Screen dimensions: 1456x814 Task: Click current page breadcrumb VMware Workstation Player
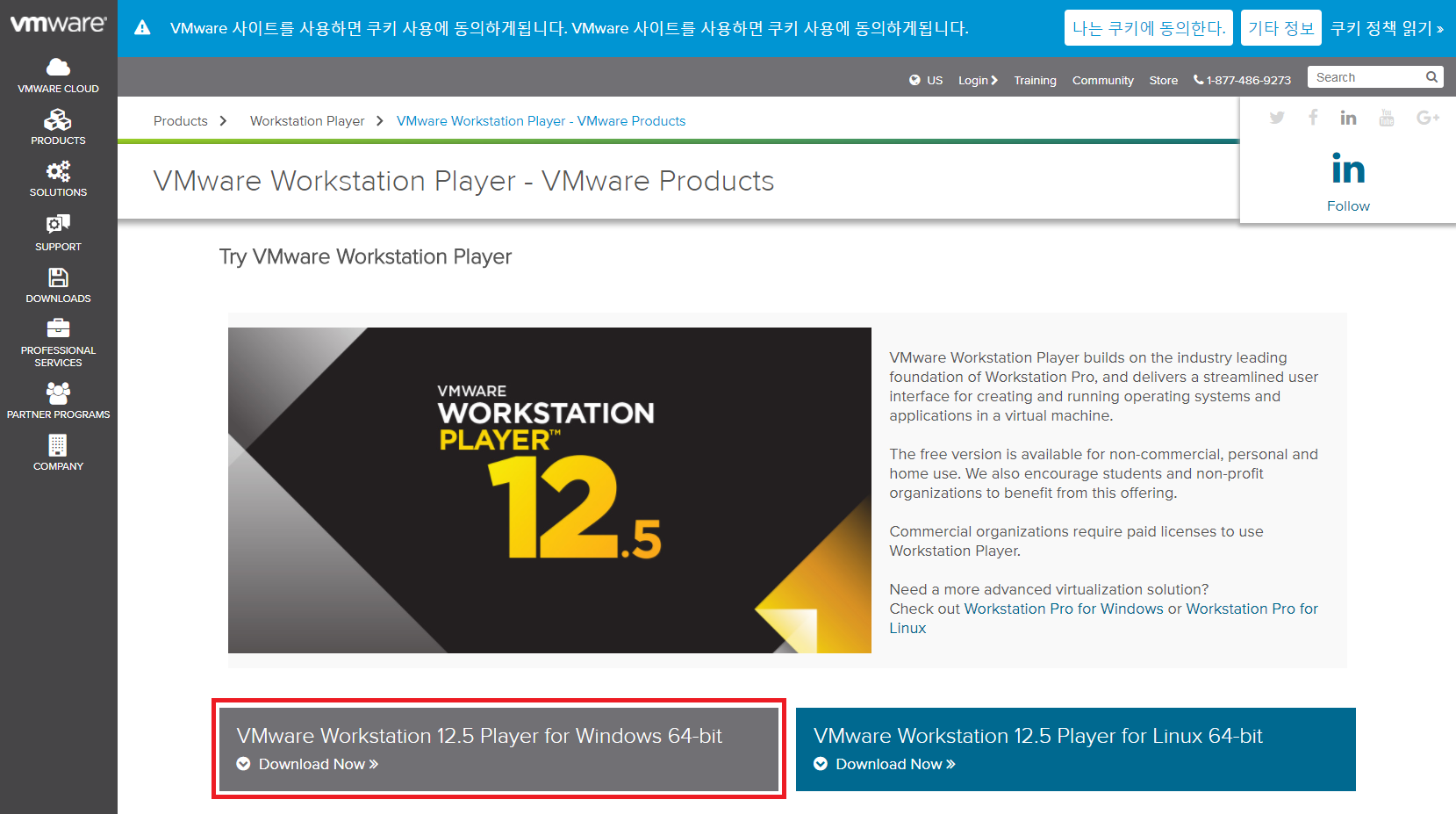click(x=542, y=121)
